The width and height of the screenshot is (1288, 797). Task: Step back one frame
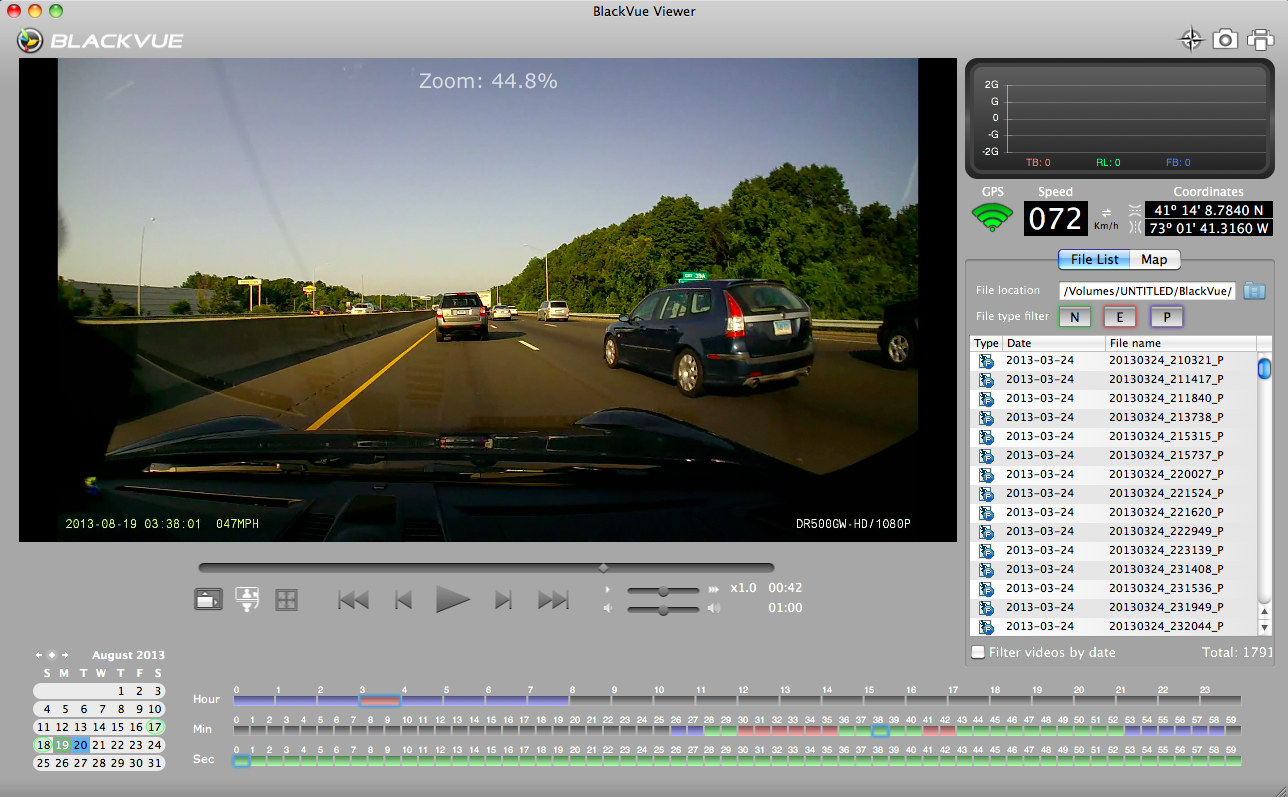(403, 600)
